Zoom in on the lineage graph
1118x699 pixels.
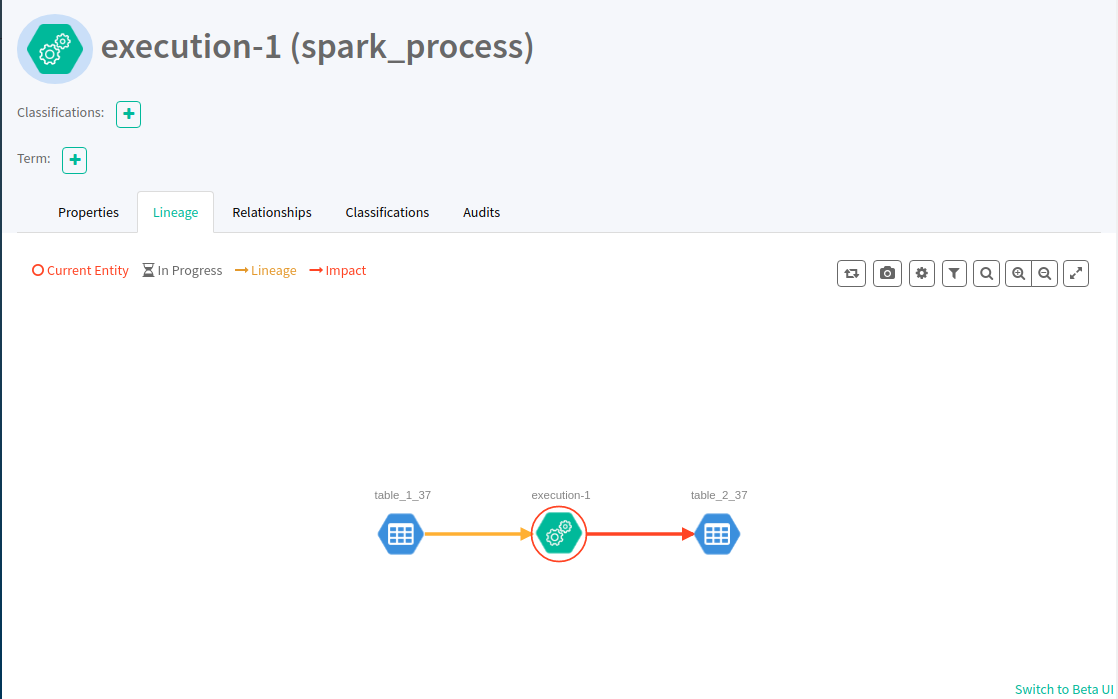1018,273
